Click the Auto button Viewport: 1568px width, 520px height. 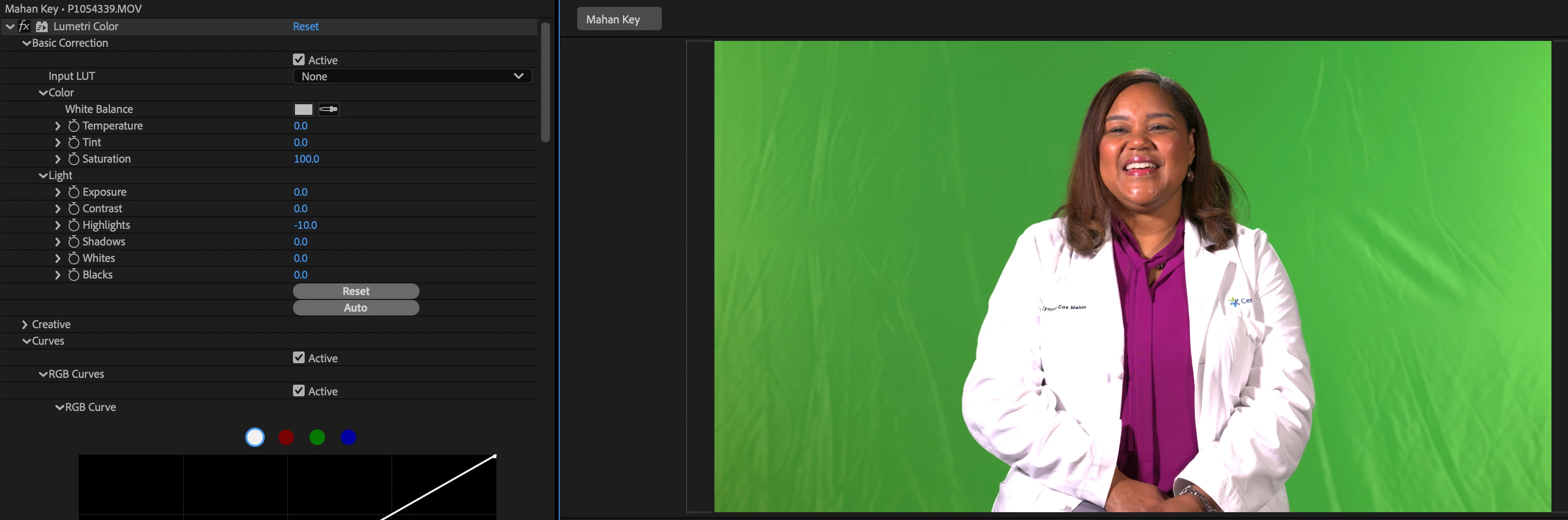pos(356,308)
